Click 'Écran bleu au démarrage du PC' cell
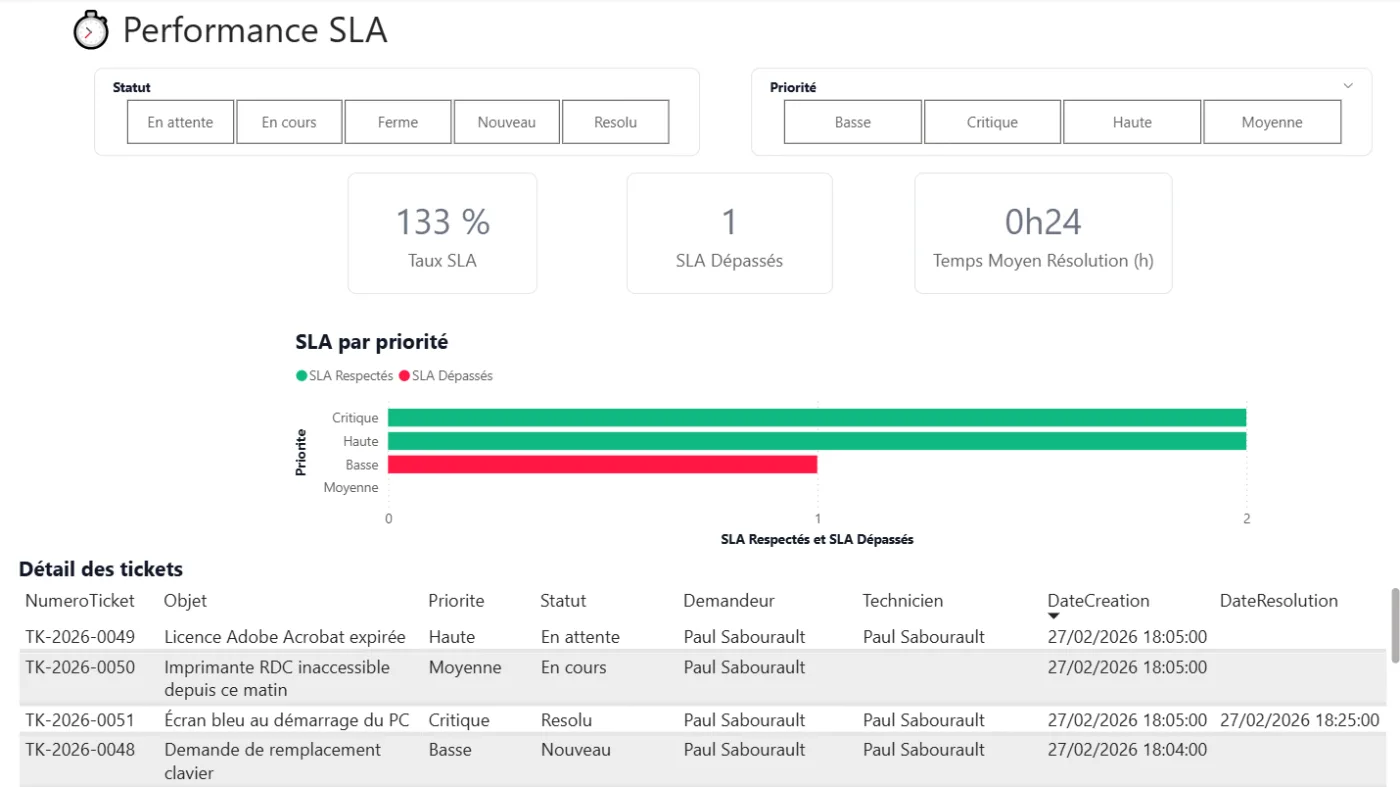Viewport: 1400px width, 787px height. click(287, 720)
